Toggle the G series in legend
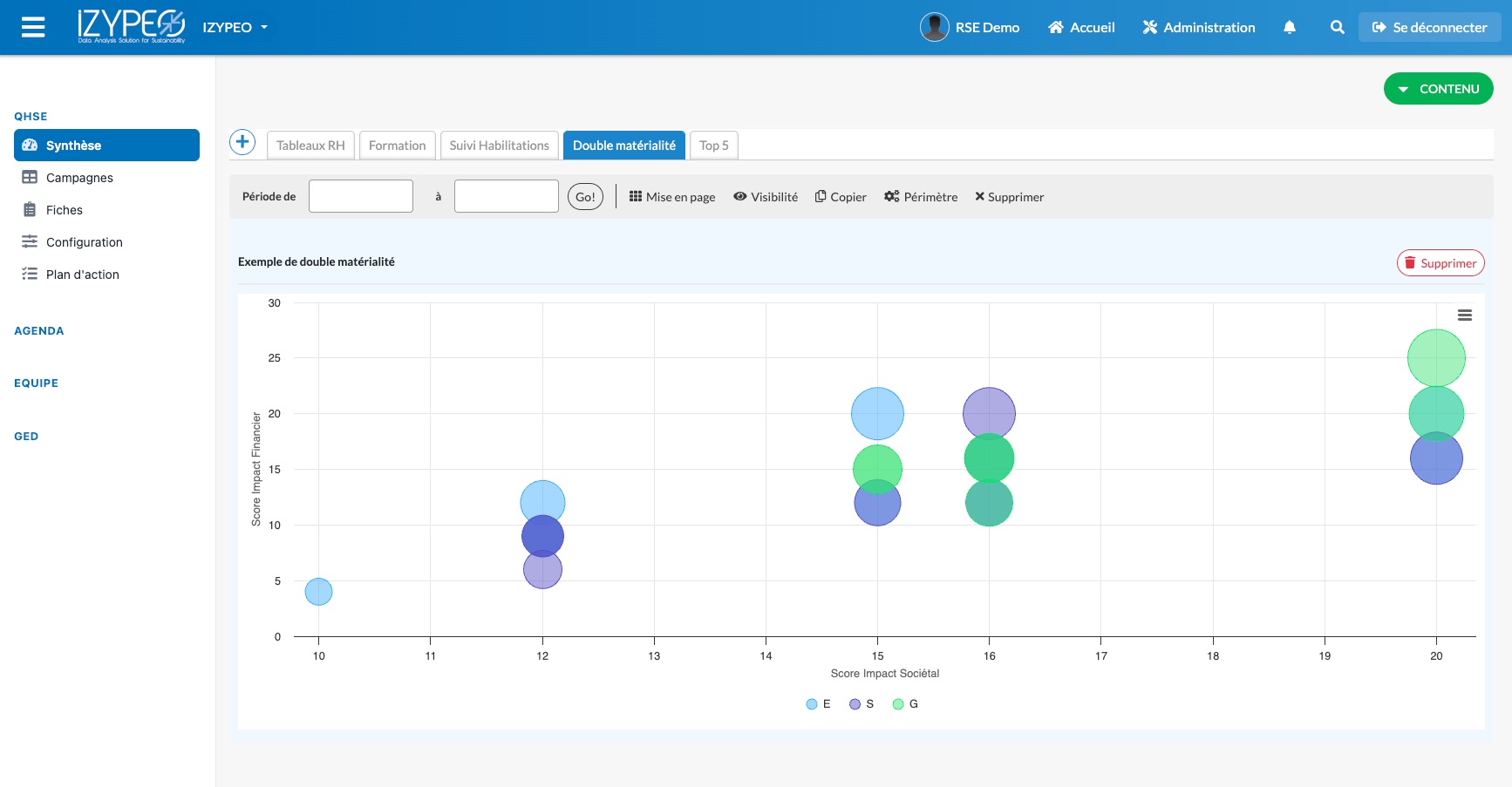 pyautogui.click(x=905, y=704)
